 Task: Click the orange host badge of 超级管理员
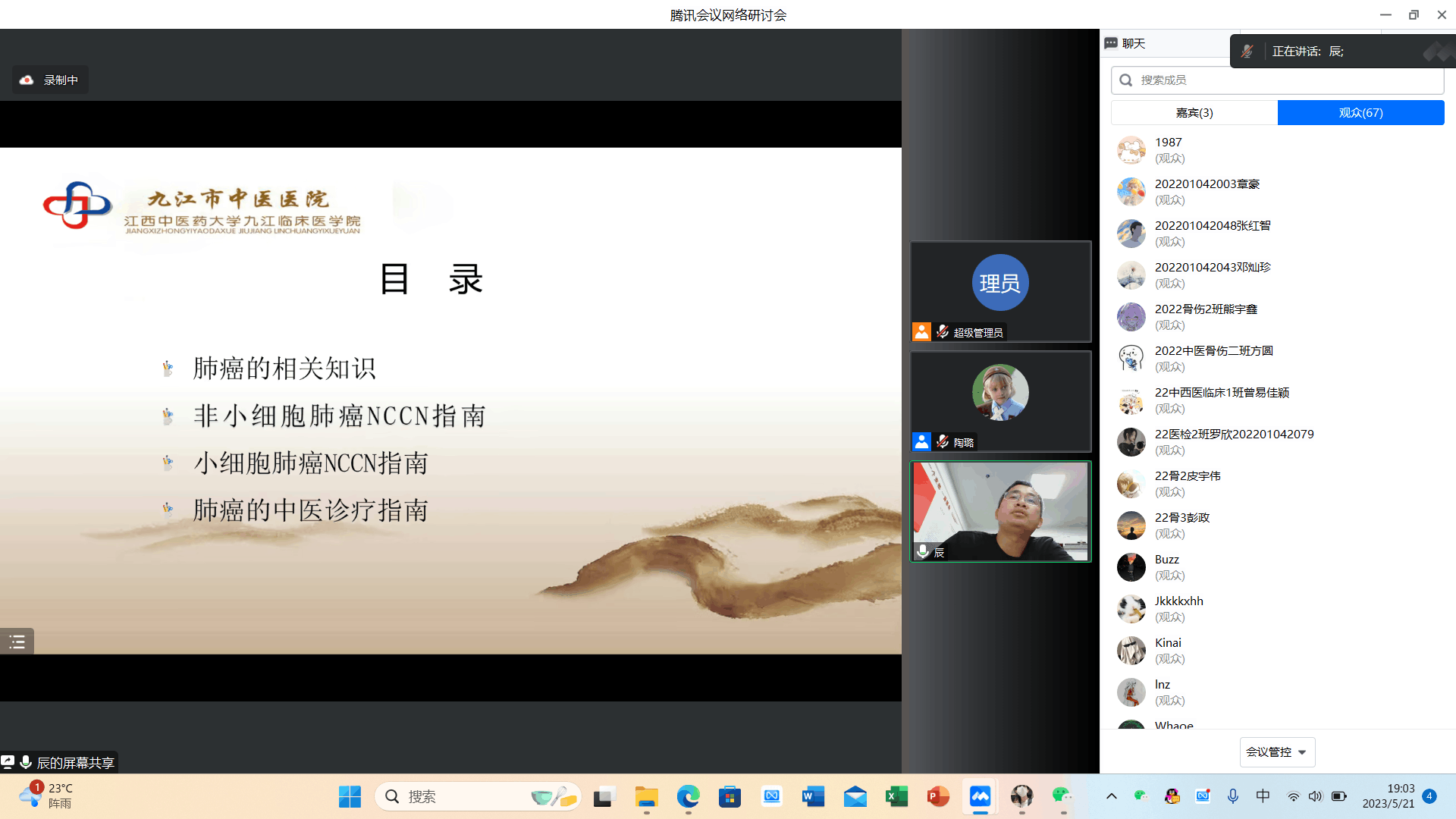(921, 331)
